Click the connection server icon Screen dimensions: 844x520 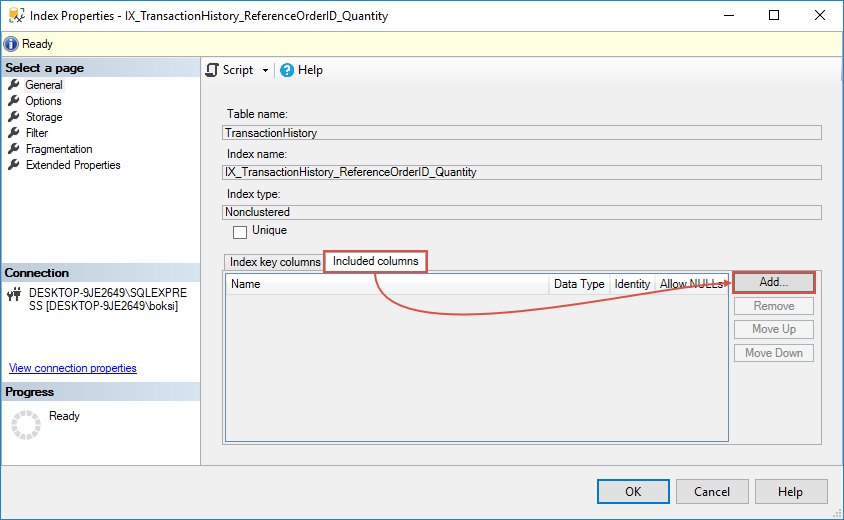coord(15,294)
